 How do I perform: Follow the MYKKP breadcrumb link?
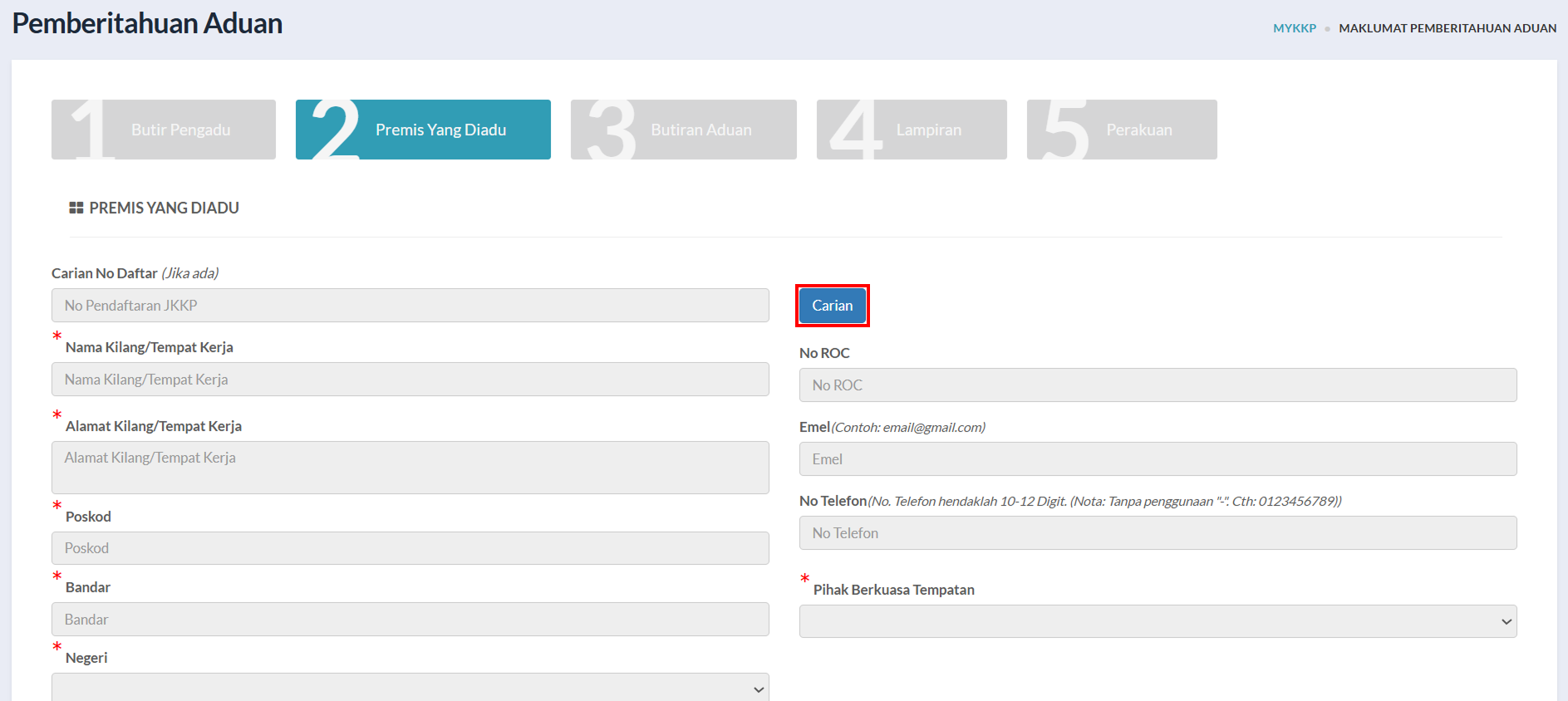(x=1295, y=28)
